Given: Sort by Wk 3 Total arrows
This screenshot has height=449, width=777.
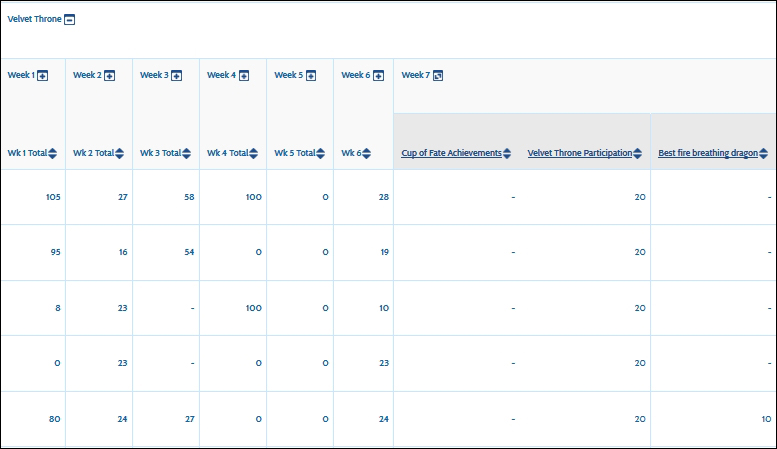Looking at the screenshot, I should [x=186, y=154].
